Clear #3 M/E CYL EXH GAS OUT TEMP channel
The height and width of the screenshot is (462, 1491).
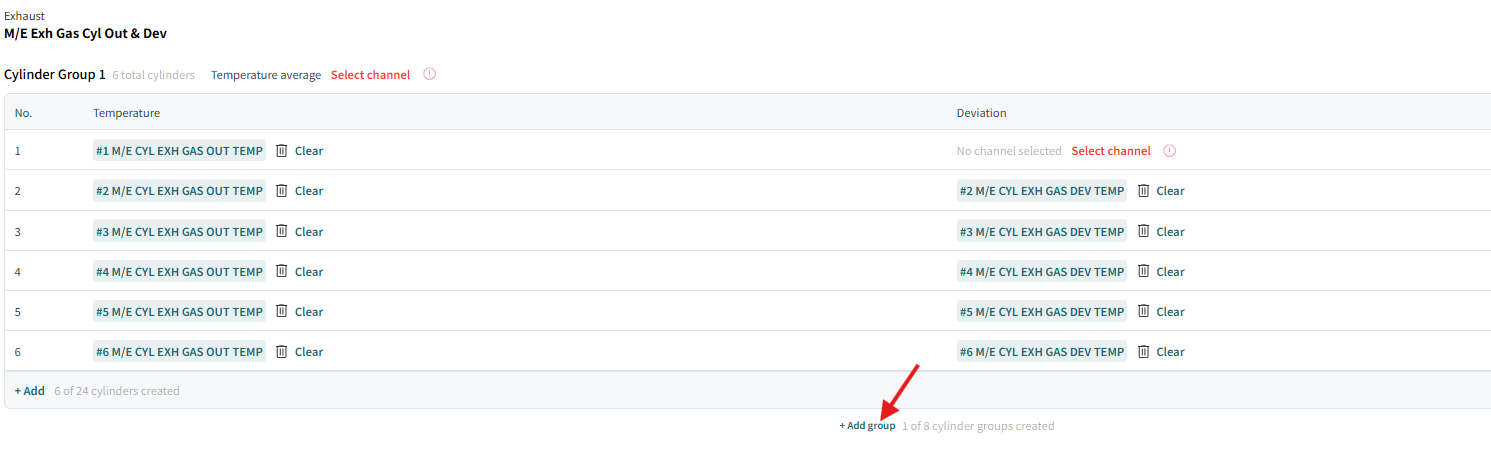(309, 231)
